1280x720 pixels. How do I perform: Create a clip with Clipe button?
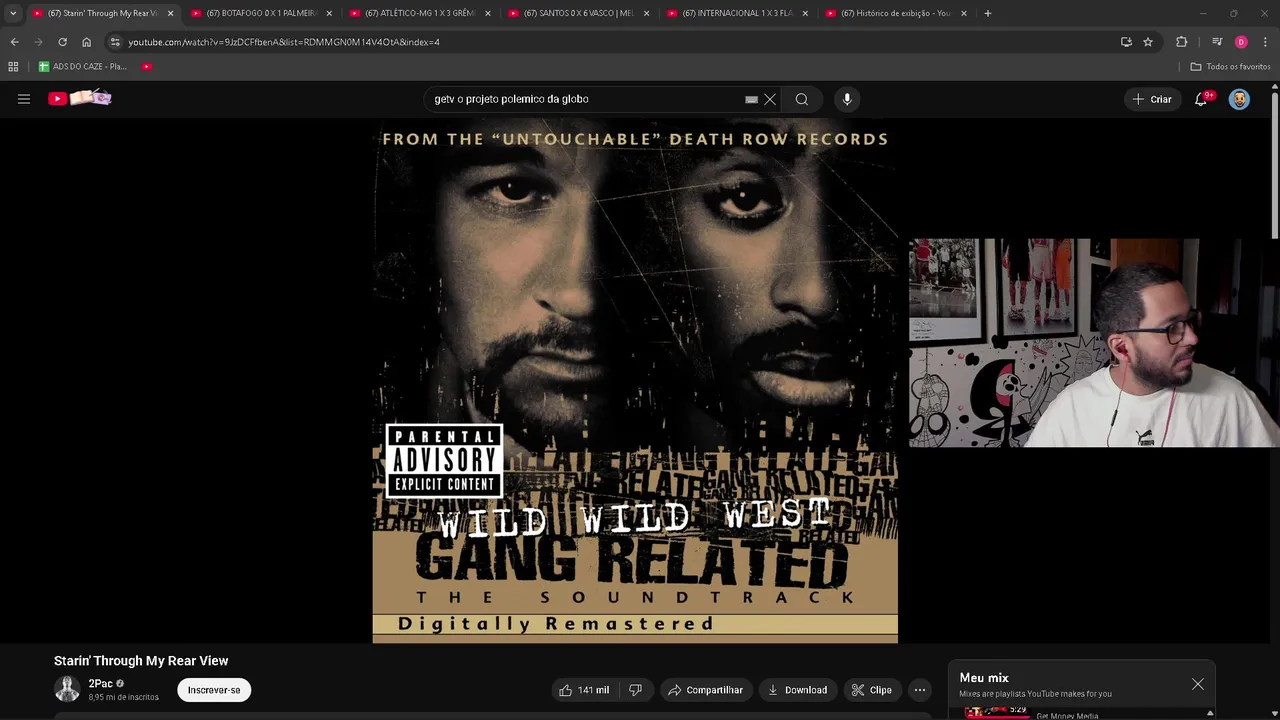871,690
